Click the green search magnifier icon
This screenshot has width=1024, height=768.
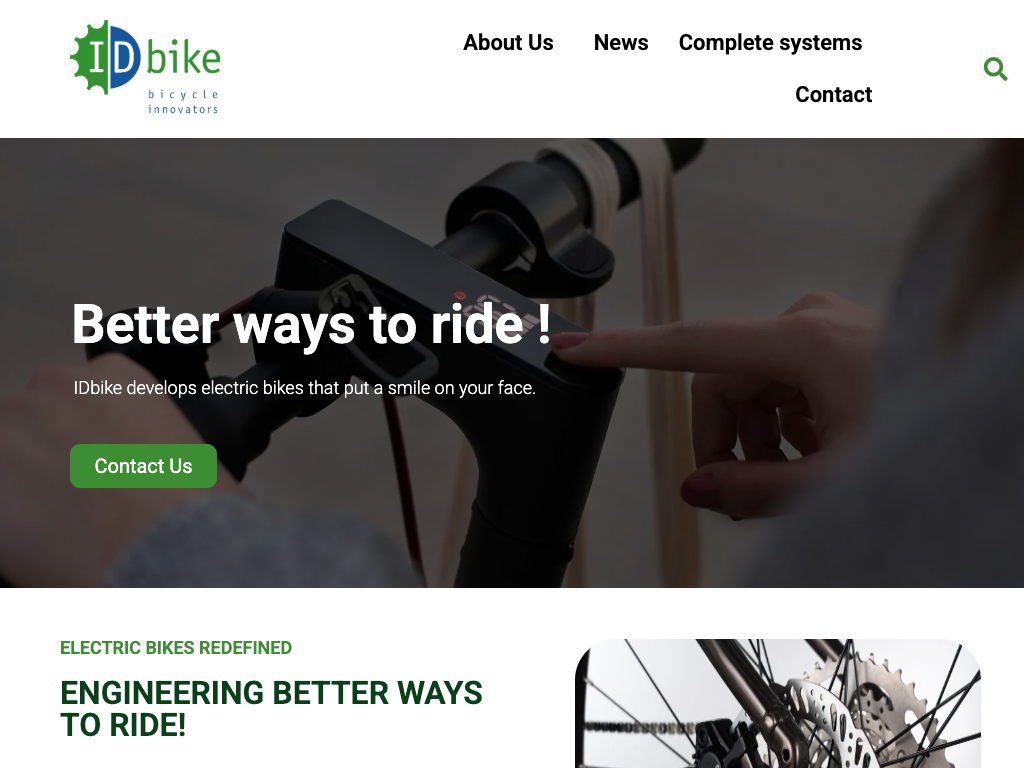[x=995, y=69]
